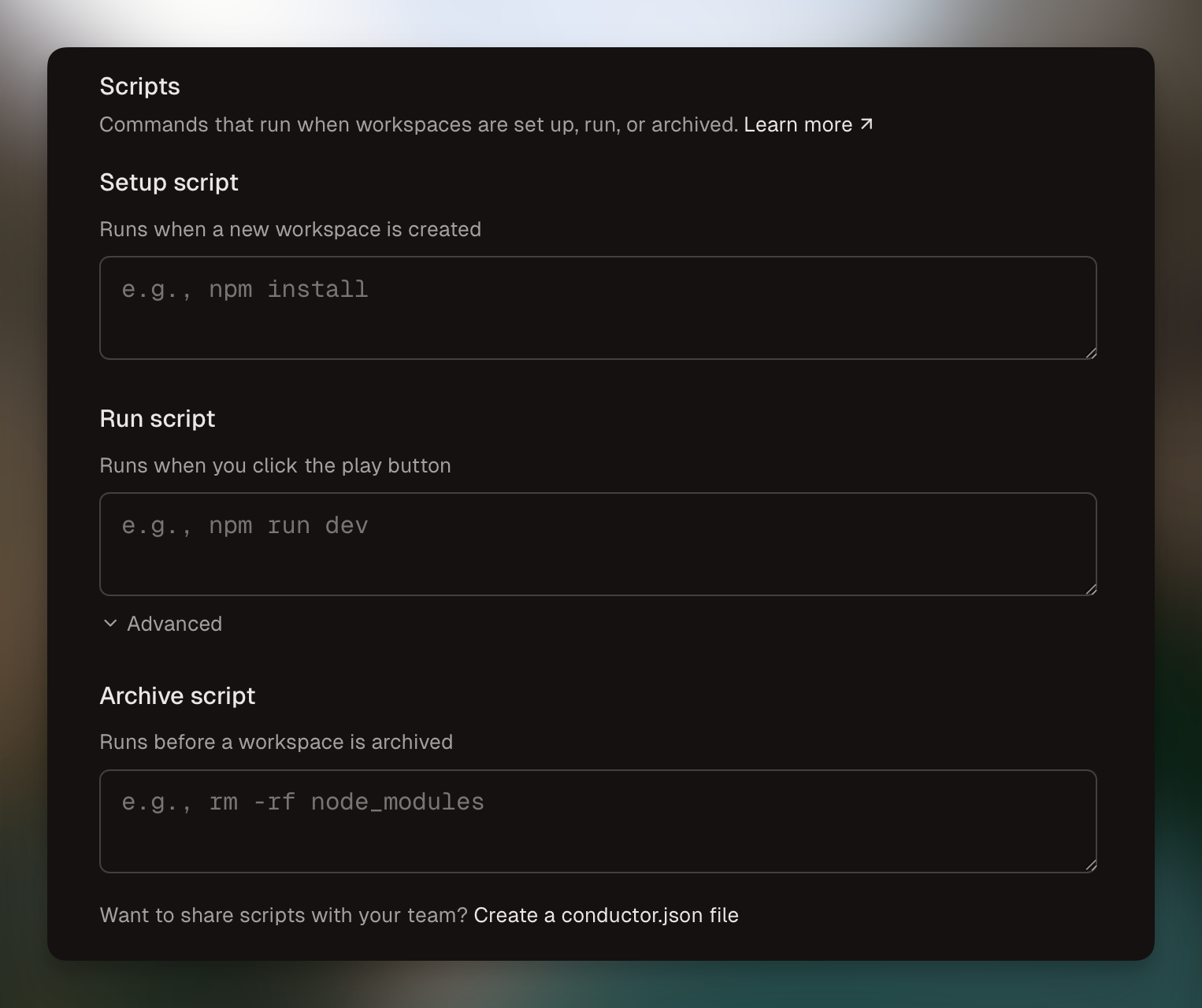Click inside the Setup script input field
The width and height of the screenshot is (1202, 1008).
tap(598, 307)
